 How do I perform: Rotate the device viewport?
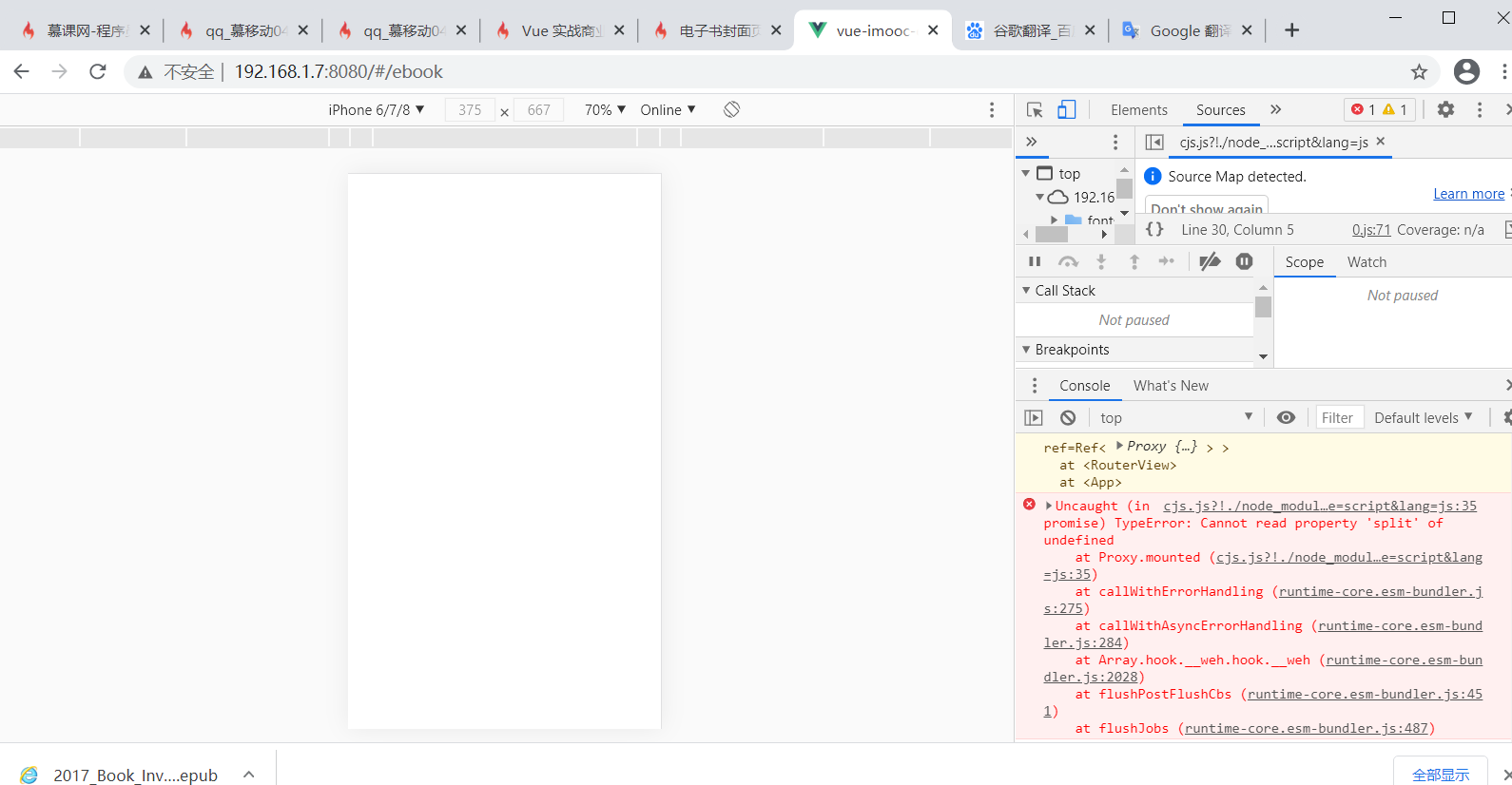tap(731, 109)
